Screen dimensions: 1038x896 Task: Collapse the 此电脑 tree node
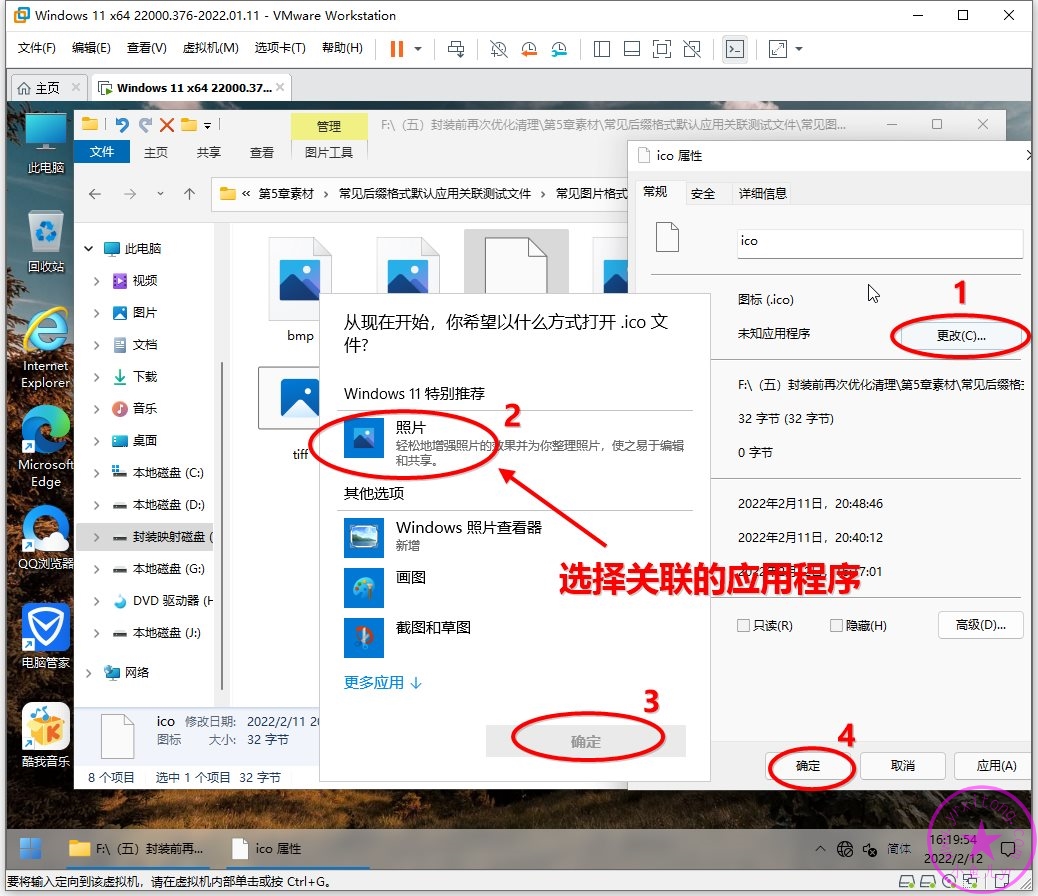[x=88, y=249]
